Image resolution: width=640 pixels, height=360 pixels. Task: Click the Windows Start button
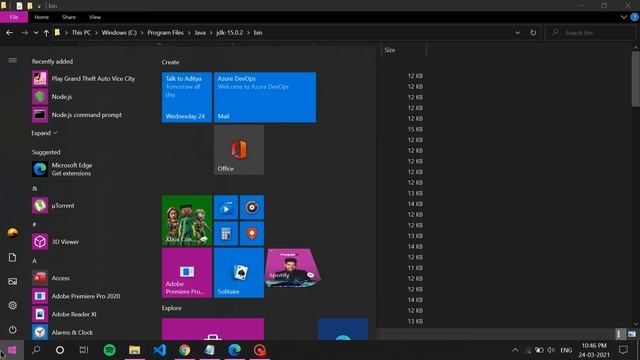[x=12, y=350]
